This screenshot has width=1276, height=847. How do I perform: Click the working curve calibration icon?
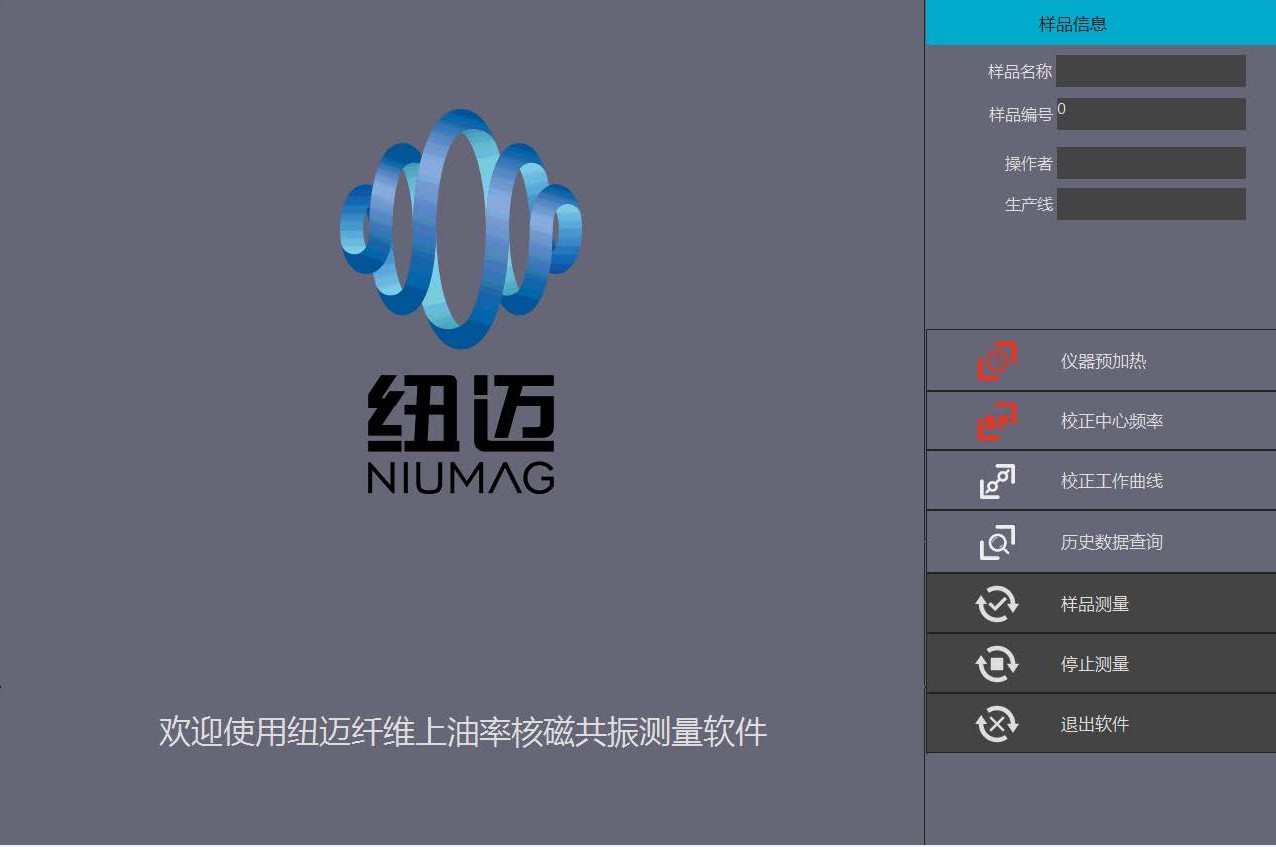click(x=997, y=481)
